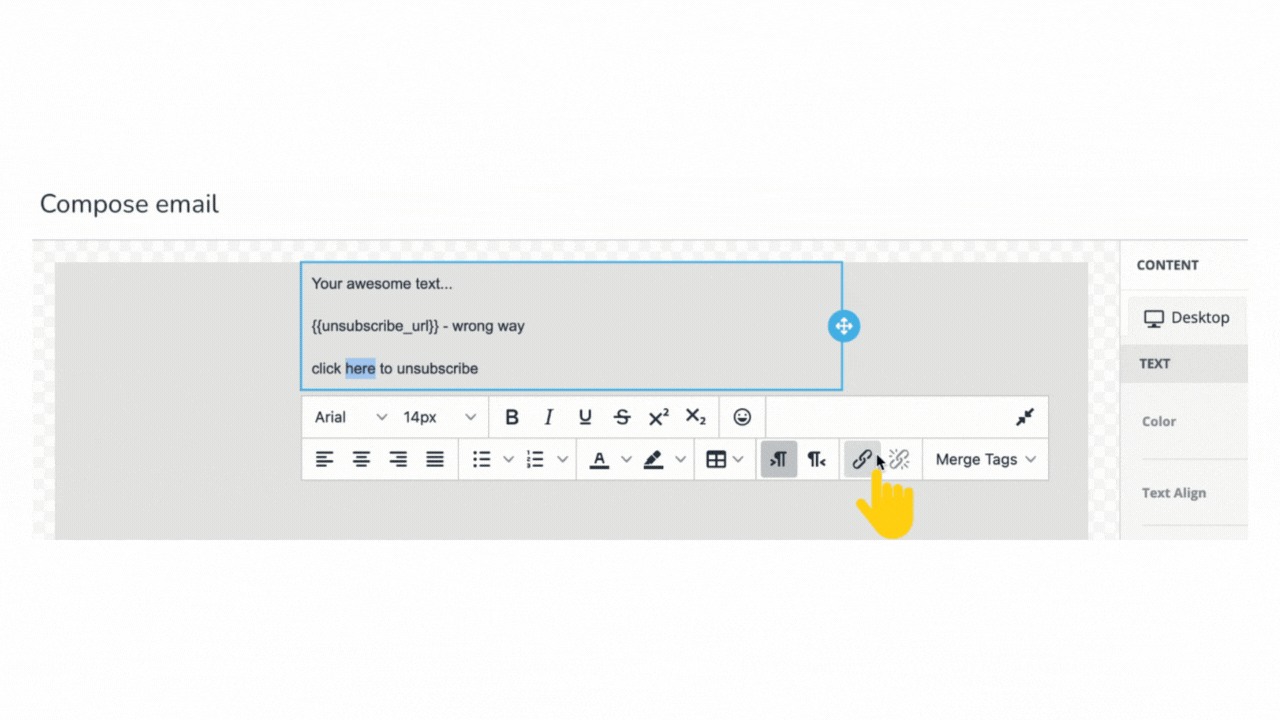Apply strikethrough to text
Screen dimensions: 1280x720
tap(622, 417)
